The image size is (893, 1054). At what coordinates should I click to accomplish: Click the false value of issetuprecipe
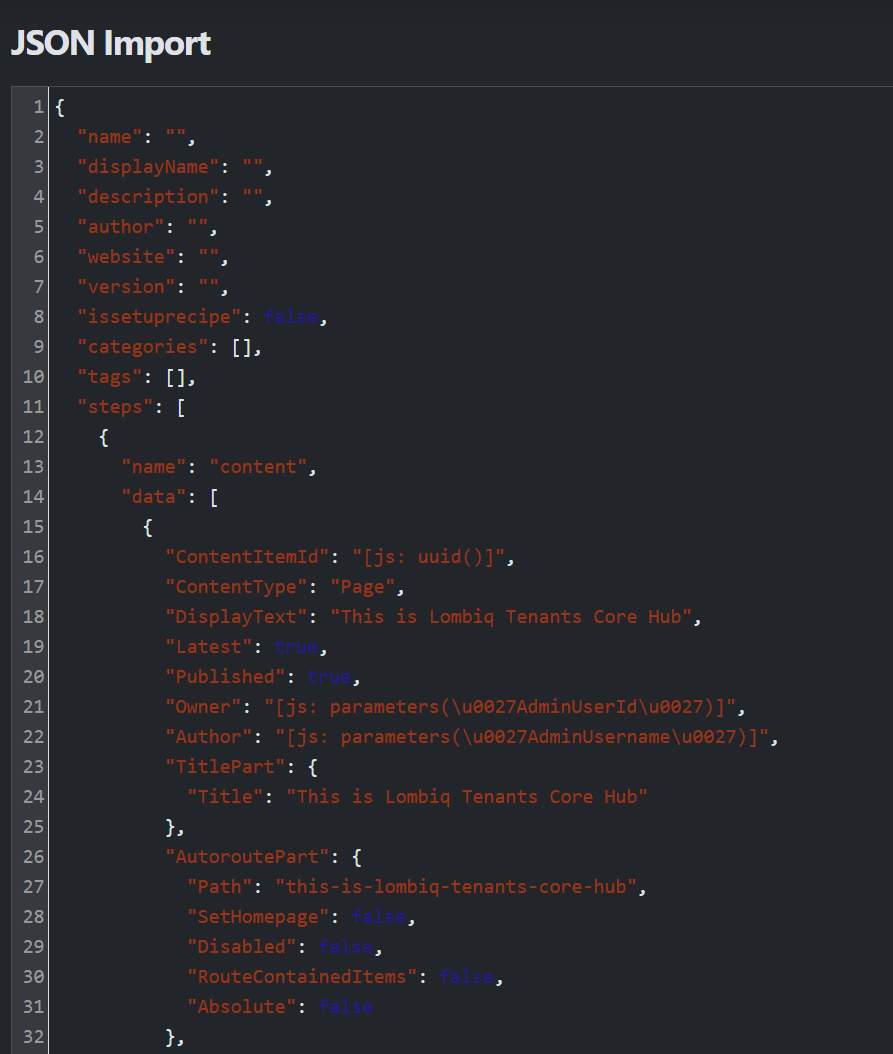[x=291, y=317]
